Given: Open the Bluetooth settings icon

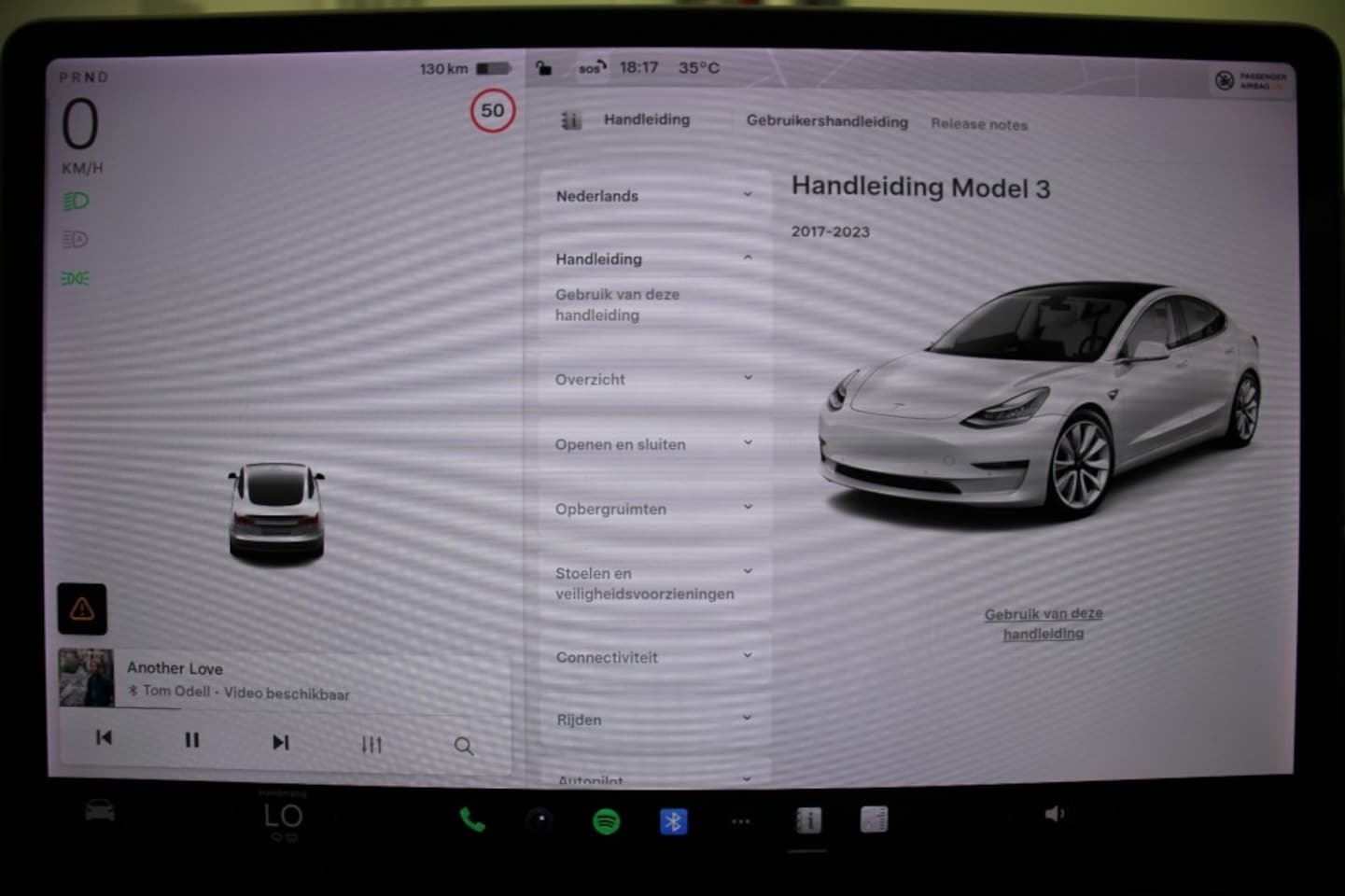Looking at the screenshot, I should coord(673,821).
